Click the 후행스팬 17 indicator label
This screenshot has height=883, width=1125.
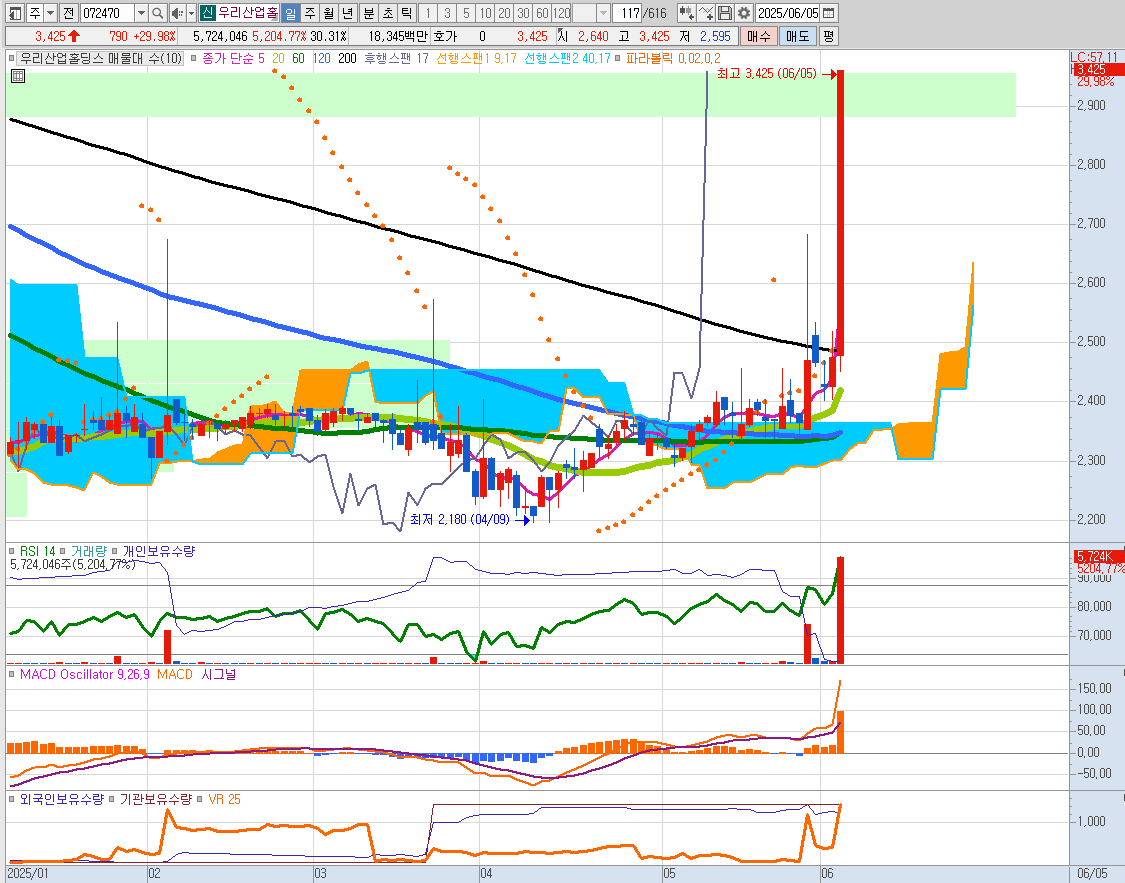[396, 58]
